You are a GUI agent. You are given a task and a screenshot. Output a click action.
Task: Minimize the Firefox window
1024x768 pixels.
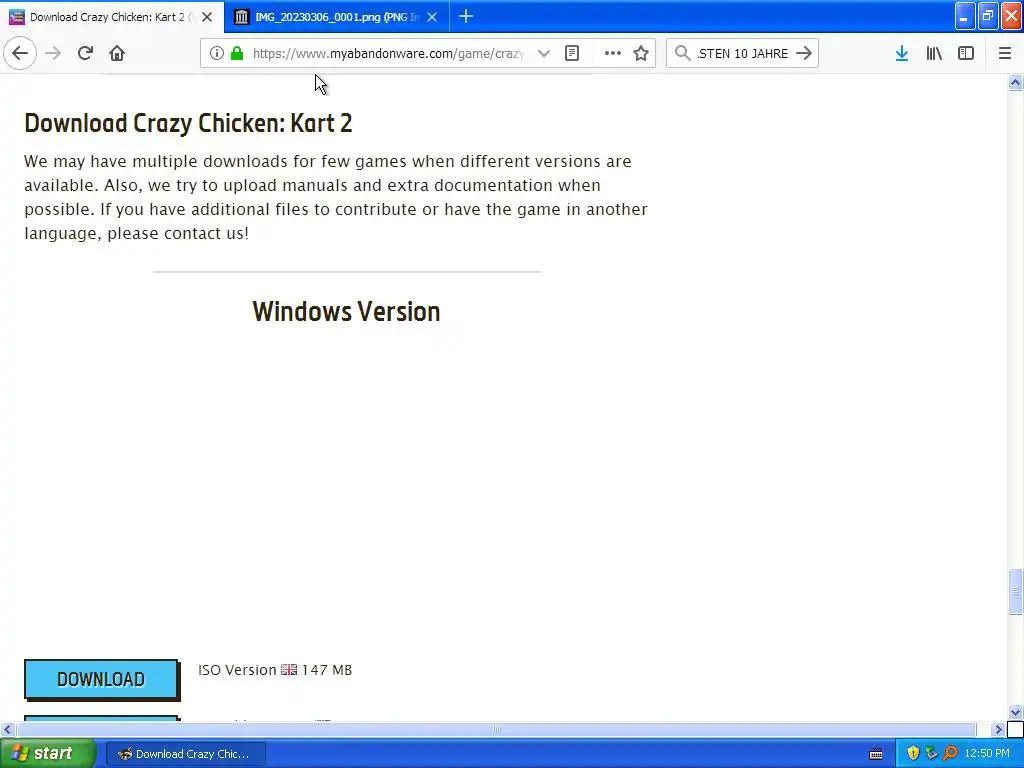(x=965, y=16)
